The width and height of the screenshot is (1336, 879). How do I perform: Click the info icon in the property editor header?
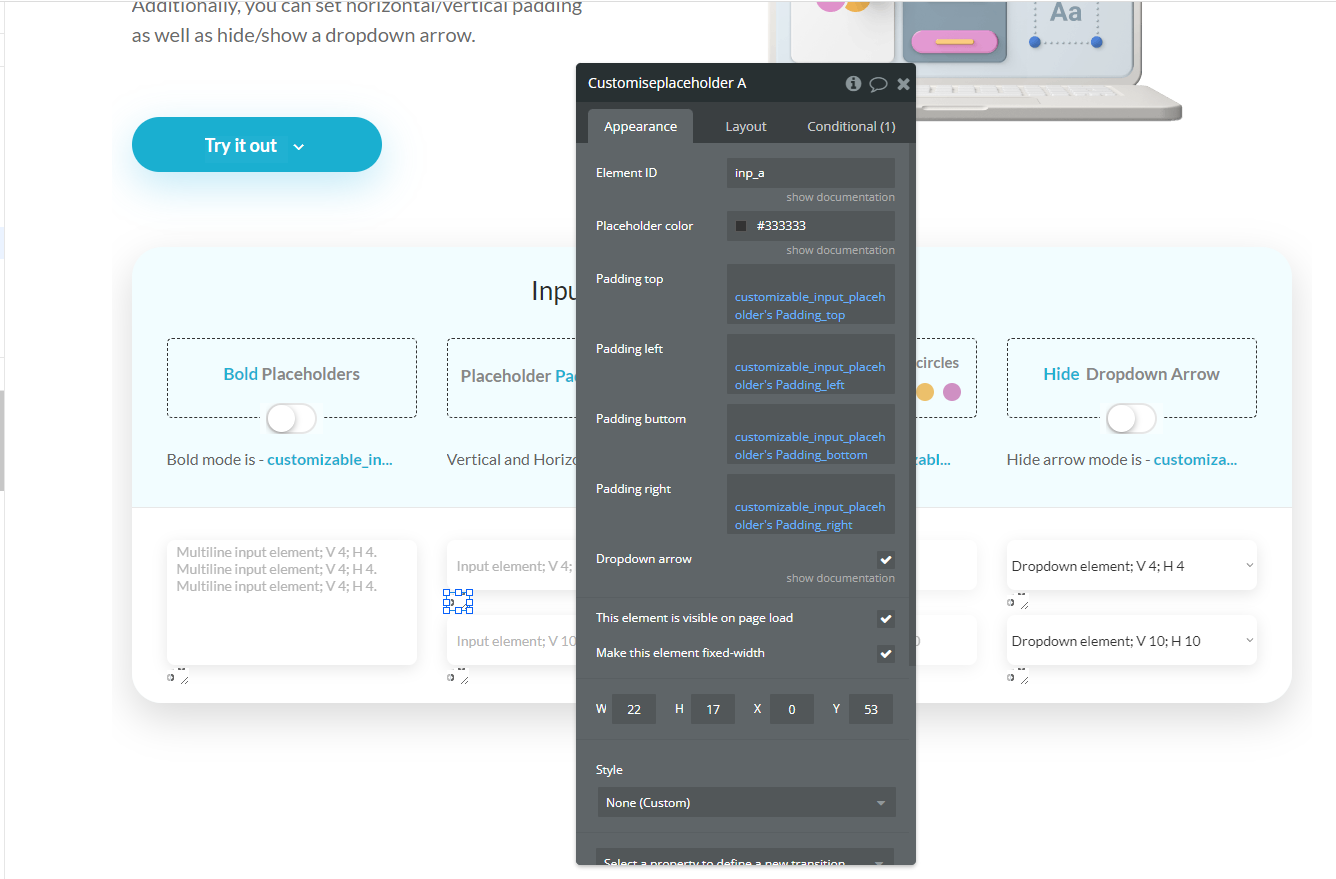coord(853,83)
